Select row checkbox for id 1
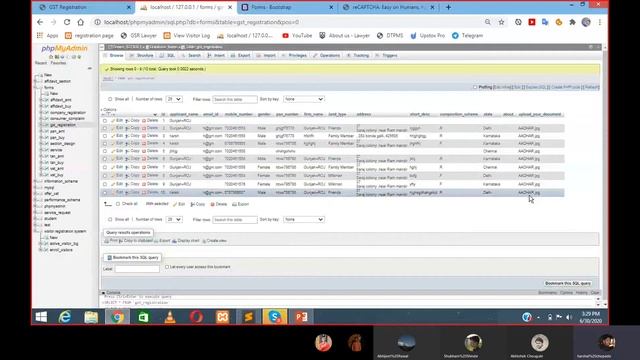 coord(105,121)
